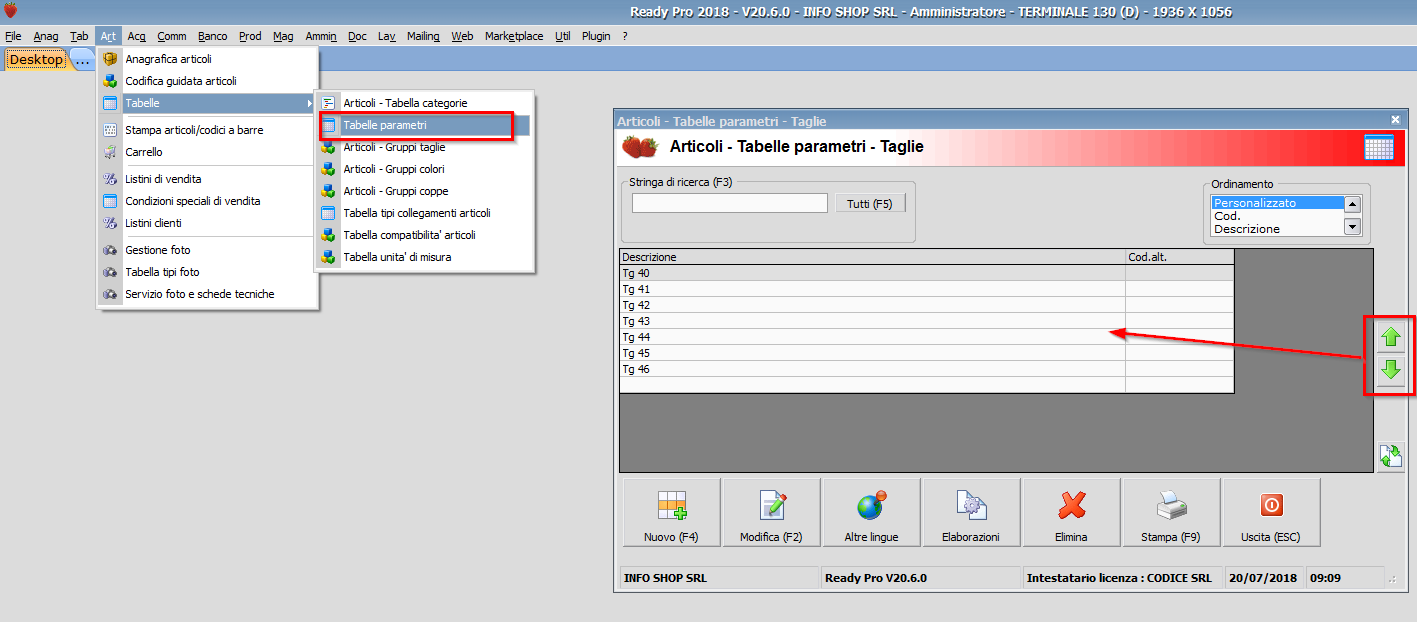Click the ellipsis tab next to Desktop
This screenshot has height=622, width=1417.
point(82,59)
